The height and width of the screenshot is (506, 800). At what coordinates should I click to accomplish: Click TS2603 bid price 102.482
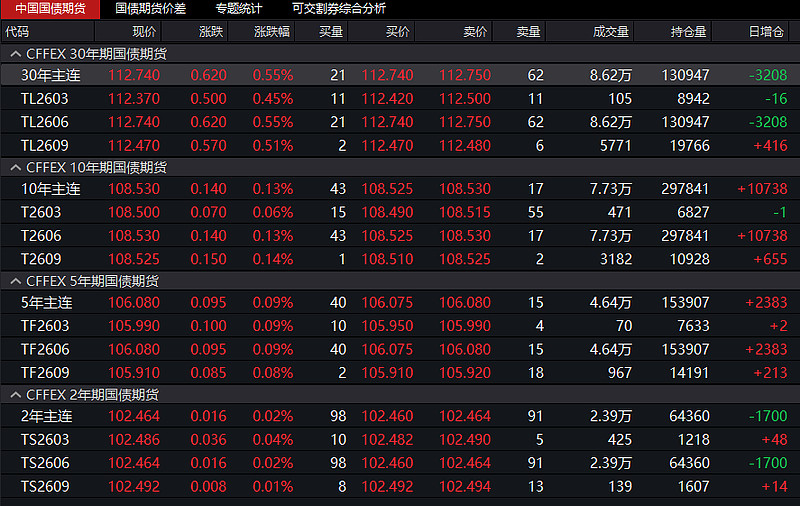click(387, 440)
